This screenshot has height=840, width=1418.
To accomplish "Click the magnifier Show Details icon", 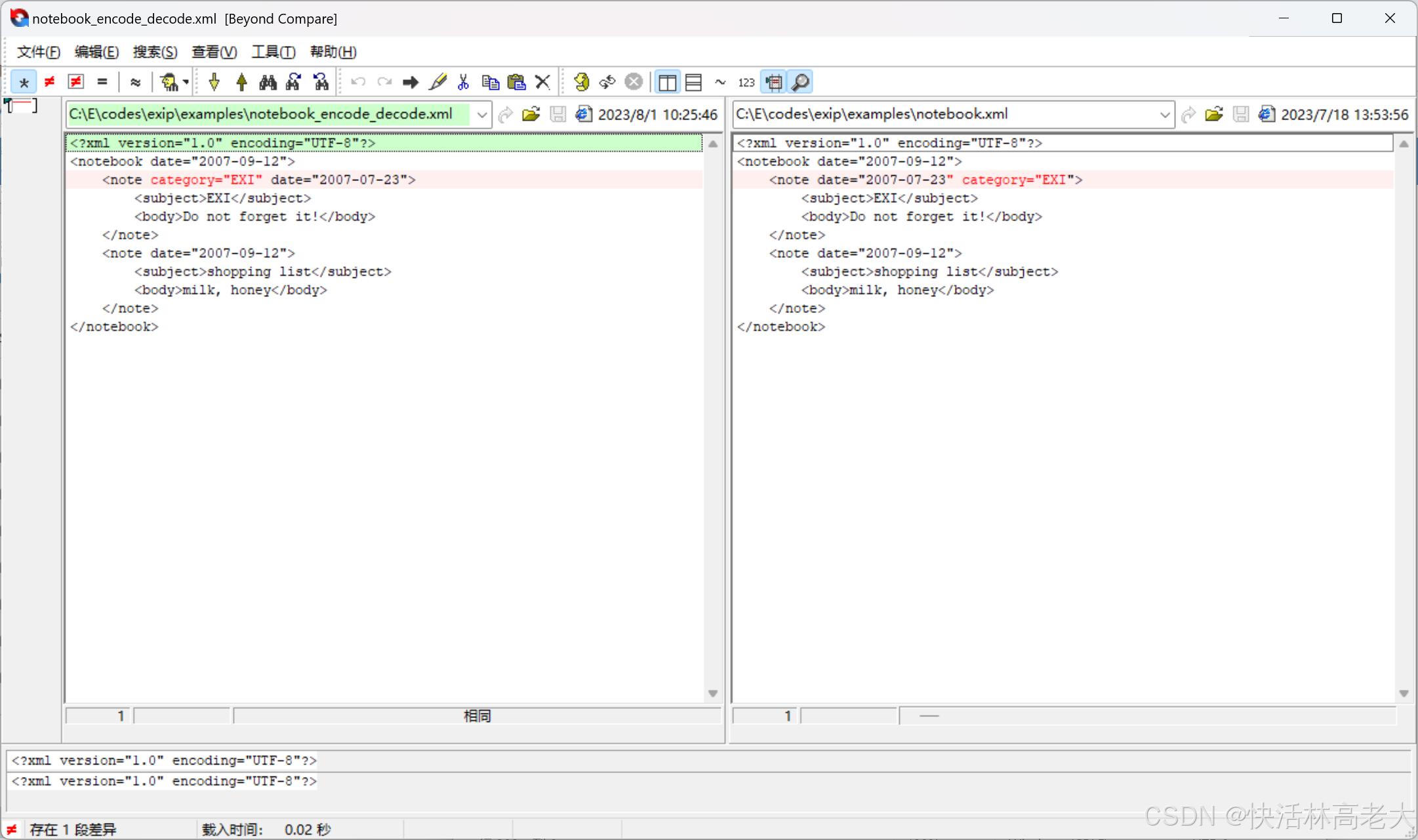I will pyautogui.click(x=801, y=83).
